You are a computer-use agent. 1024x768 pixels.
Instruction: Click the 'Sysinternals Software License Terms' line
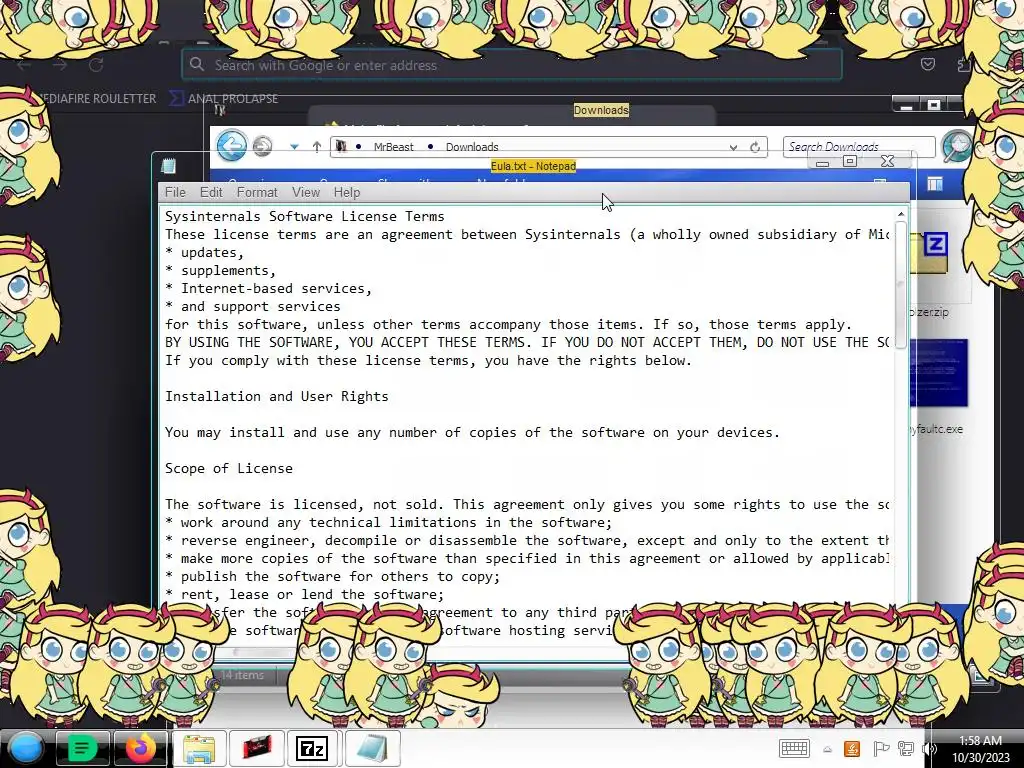click(x=304, y=216)
